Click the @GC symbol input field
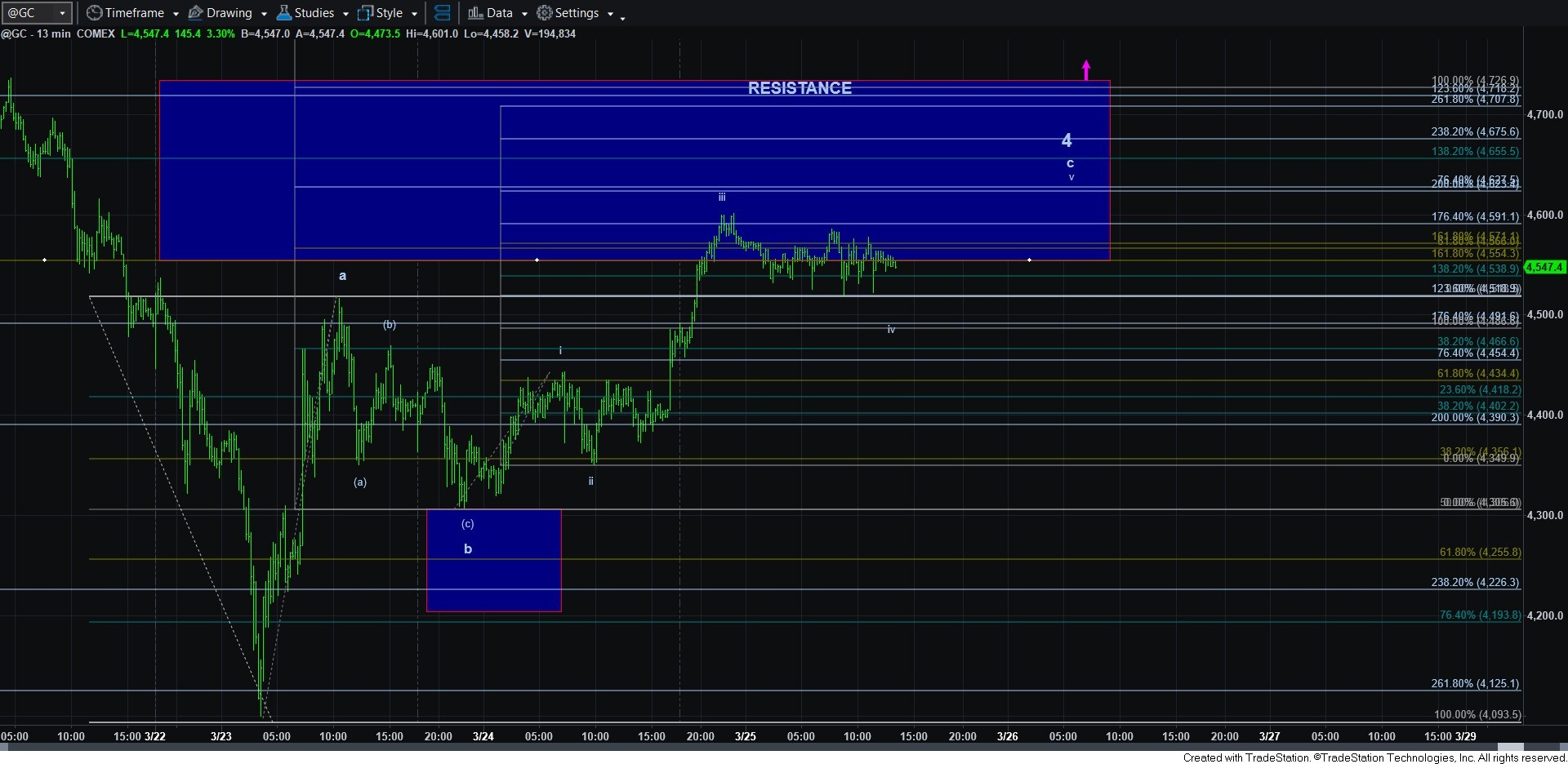Screen dimensions: 1568x764 click(x=29, y=13)
